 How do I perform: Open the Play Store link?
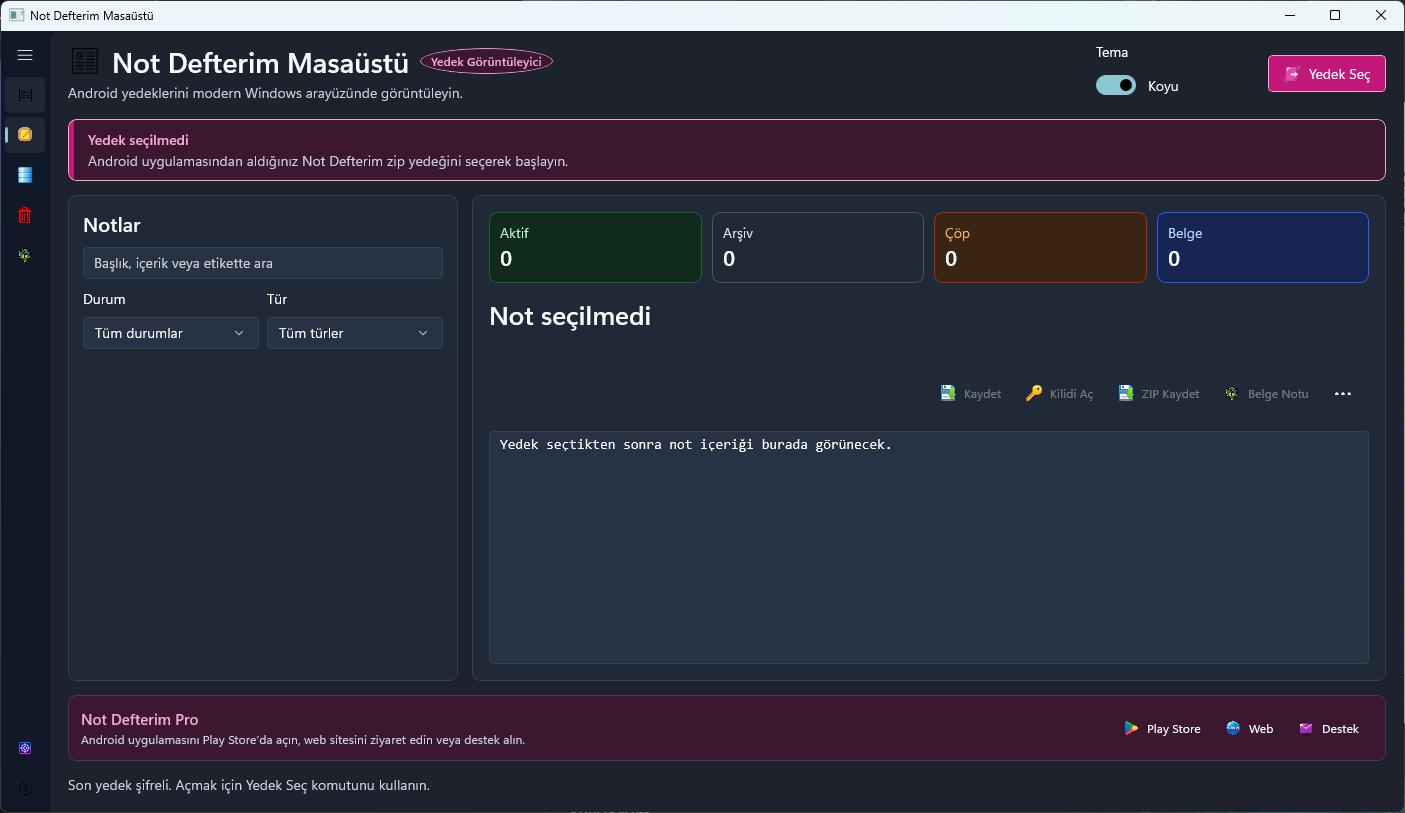[x=1162, y=729]
